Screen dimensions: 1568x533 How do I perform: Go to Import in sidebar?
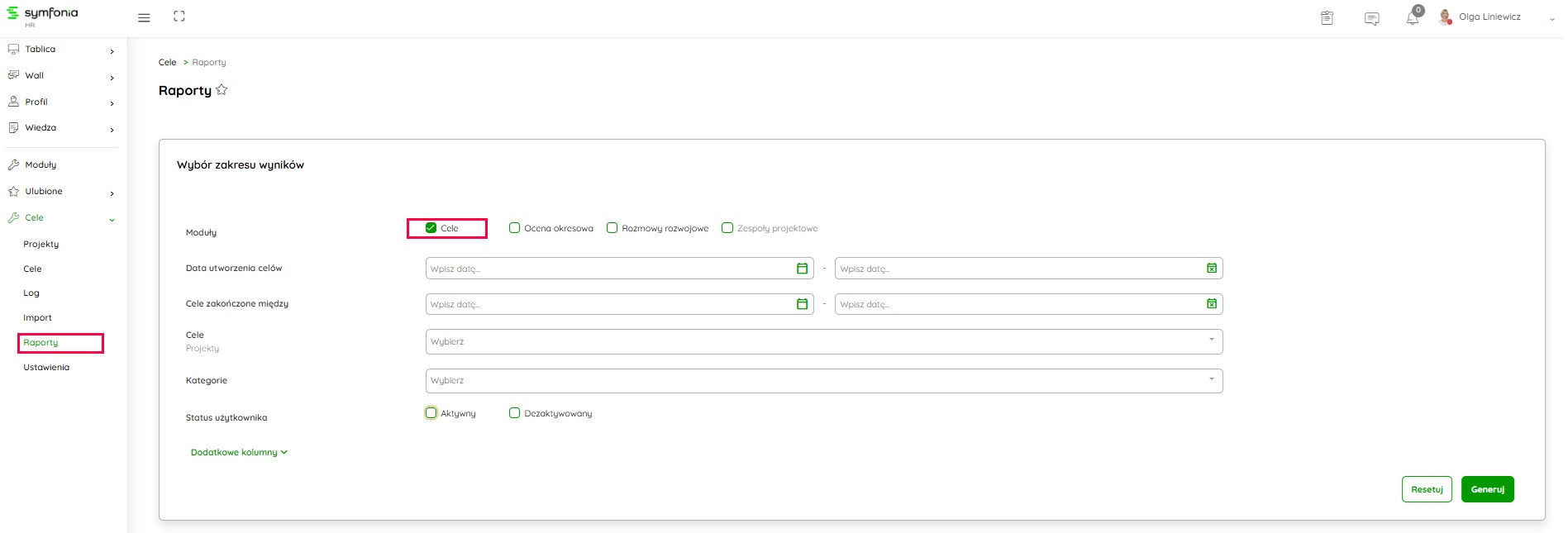tap(37, 318)
